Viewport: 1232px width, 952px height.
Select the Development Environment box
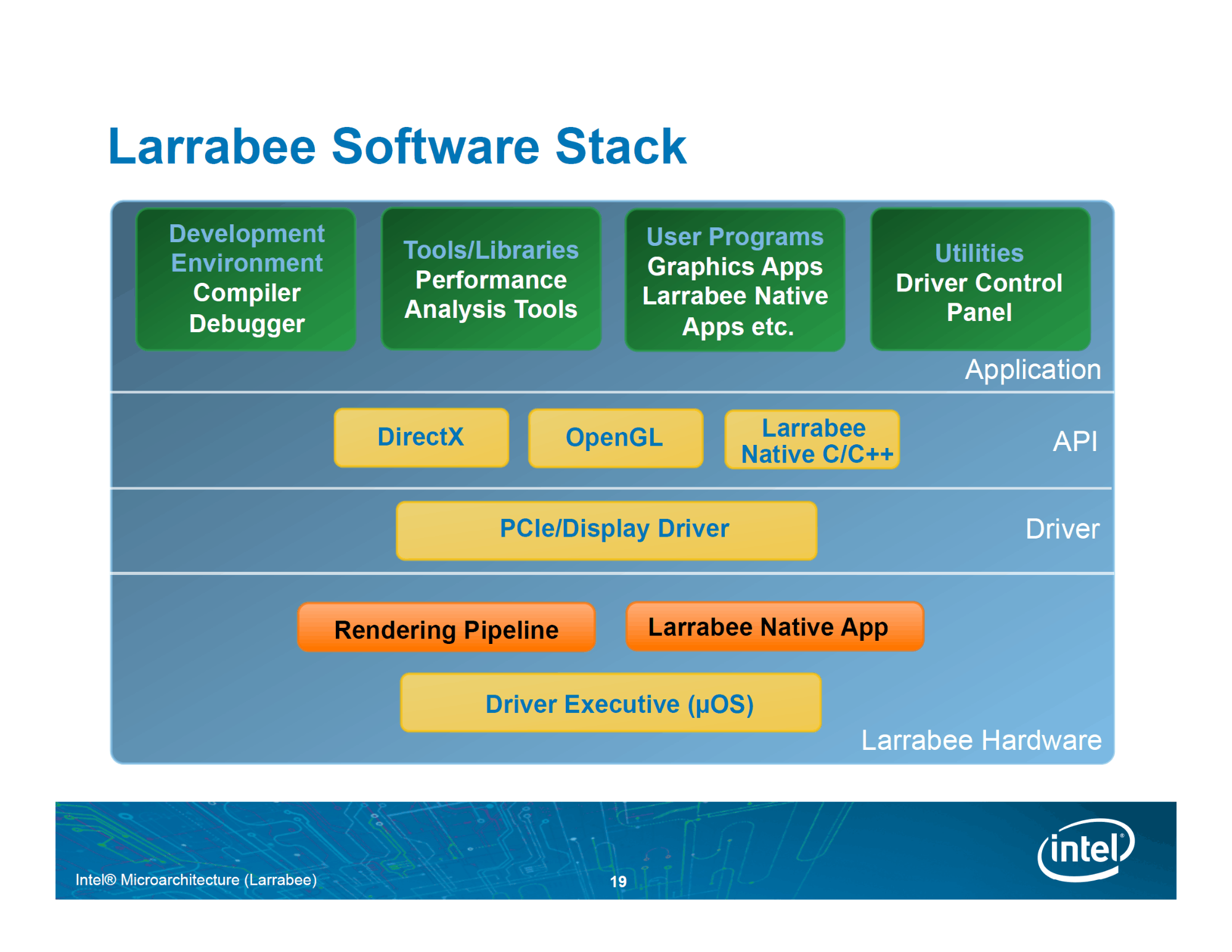pyautogui.click(x=246, y=279)
